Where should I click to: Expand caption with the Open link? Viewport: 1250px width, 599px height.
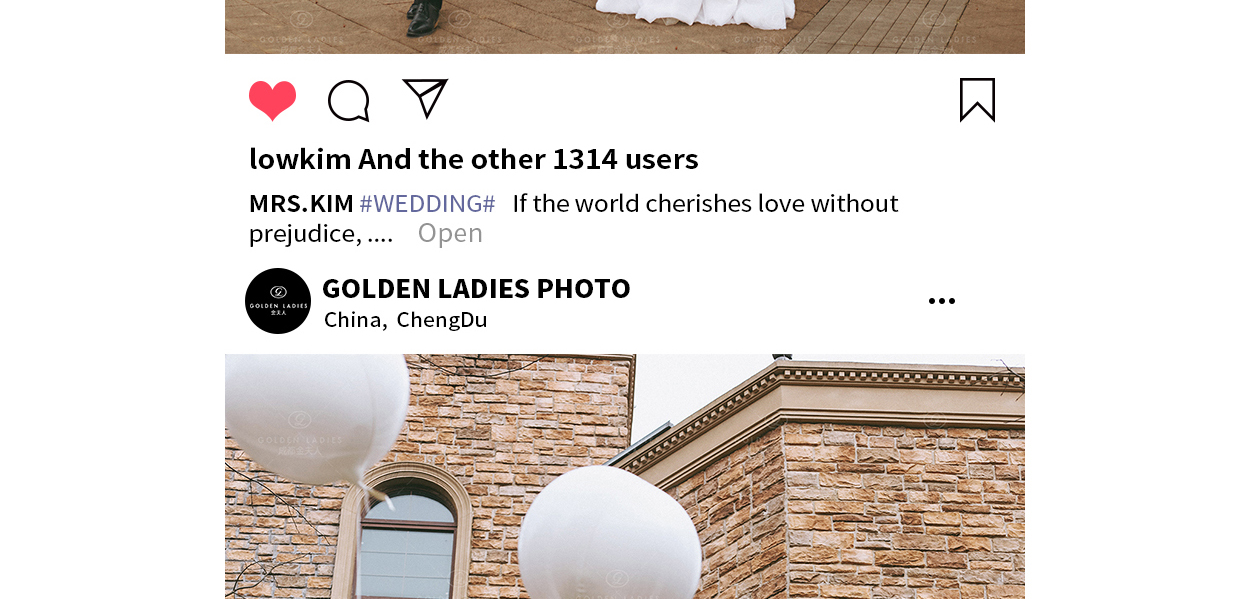pyautogui.click(x=450, y=233)
